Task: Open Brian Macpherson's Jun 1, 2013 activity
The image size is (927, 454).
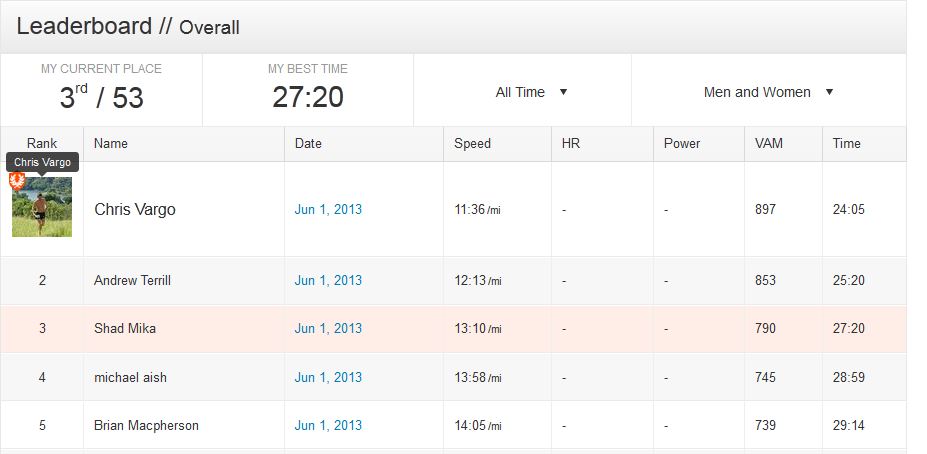Action: (328, 425)
